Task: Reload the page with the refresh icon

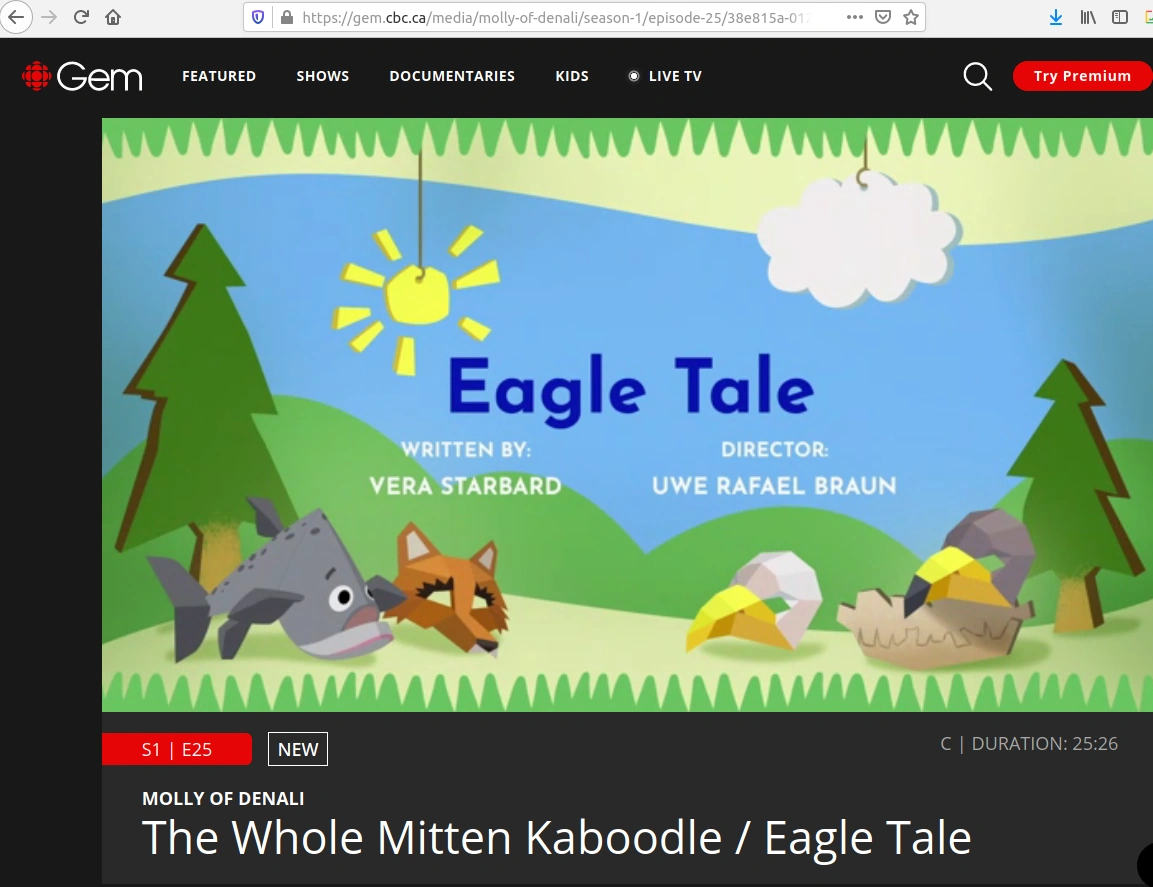Action: pyautogui.click(x=81, y=17)
